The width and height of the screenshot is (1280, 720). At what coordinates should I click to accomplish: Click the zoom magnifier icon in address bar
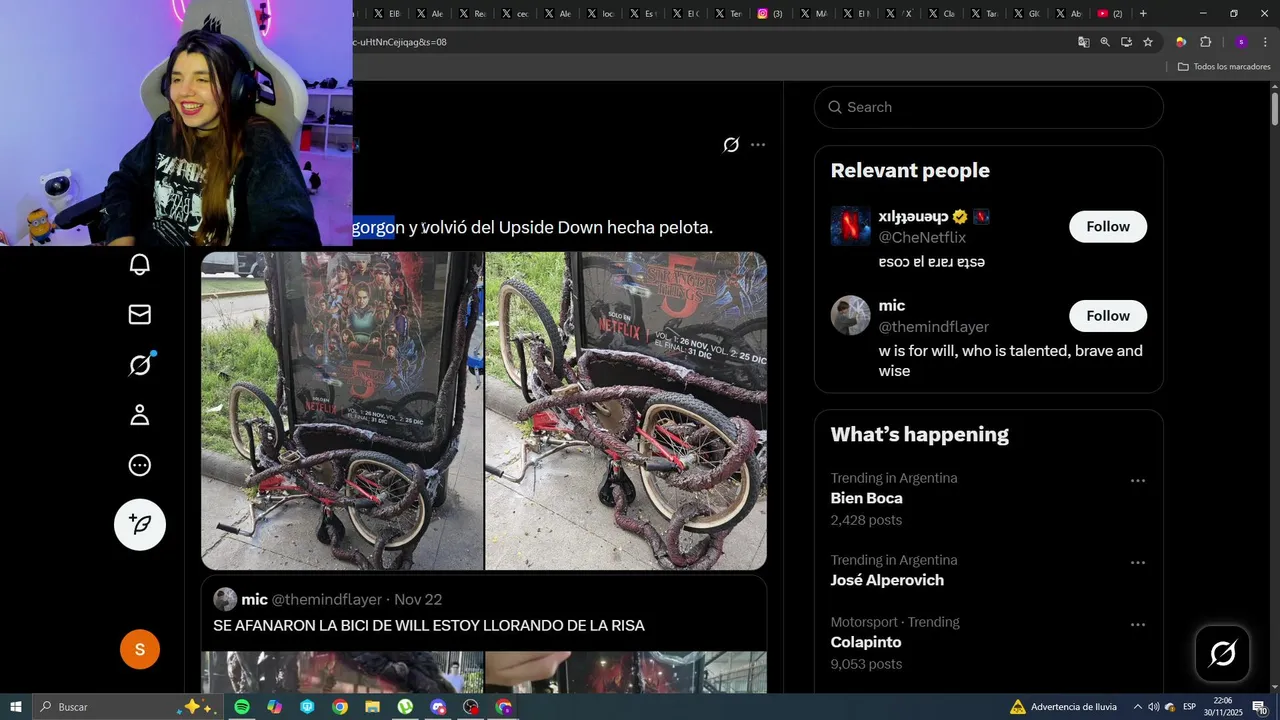point(1105,42)
